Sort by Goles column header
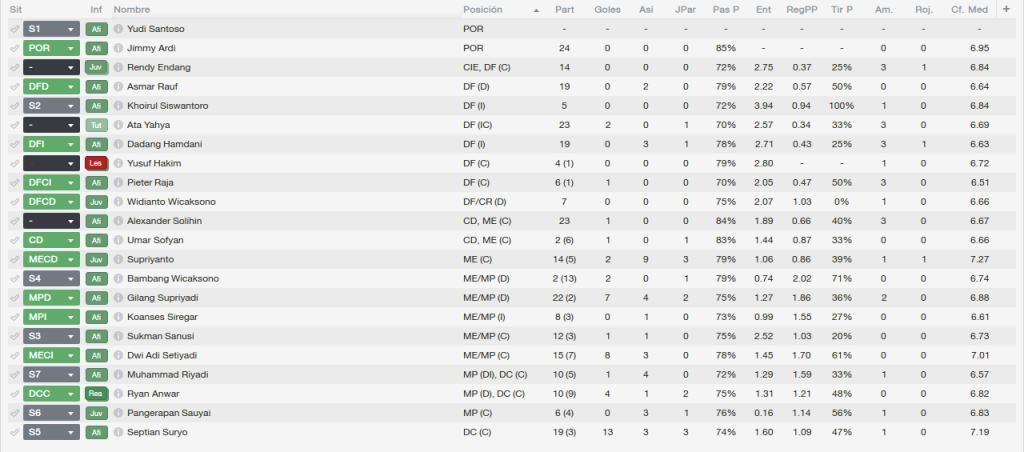 click(607, 10)
